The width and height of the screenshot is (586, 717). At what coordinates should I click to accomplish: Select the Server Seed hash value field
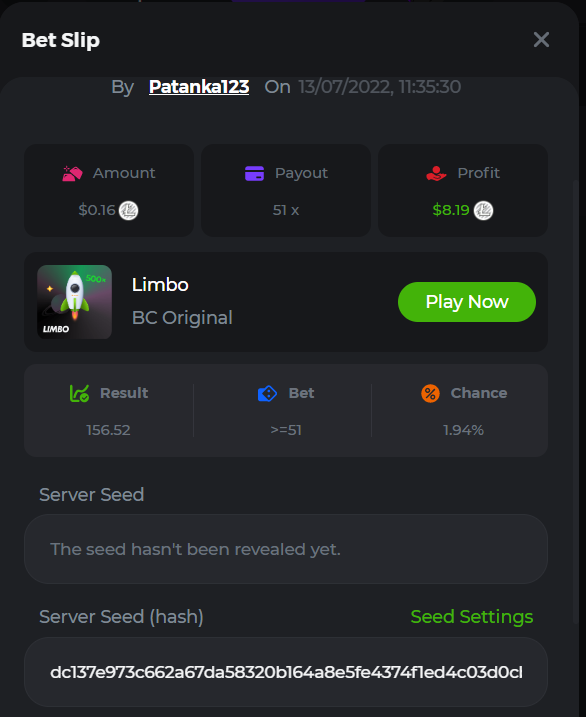286,672
